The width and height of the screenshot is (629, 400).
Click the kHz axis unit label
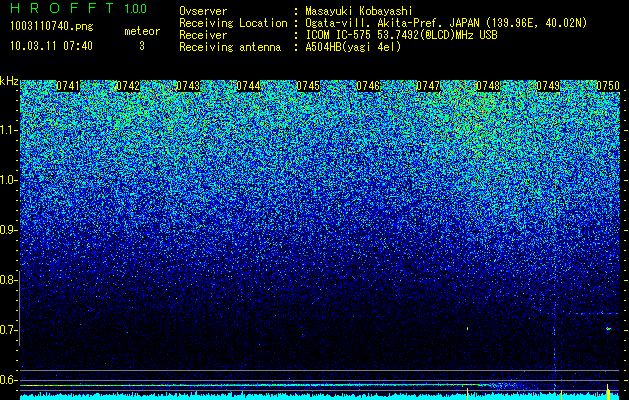[9, 81]
